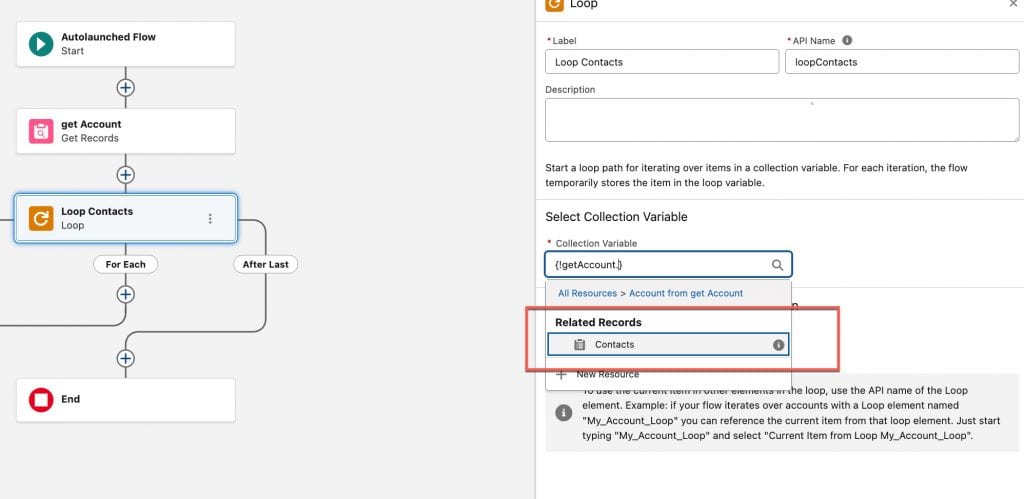
Task: Select the After Last path label
Action: (x=266, y=265)
